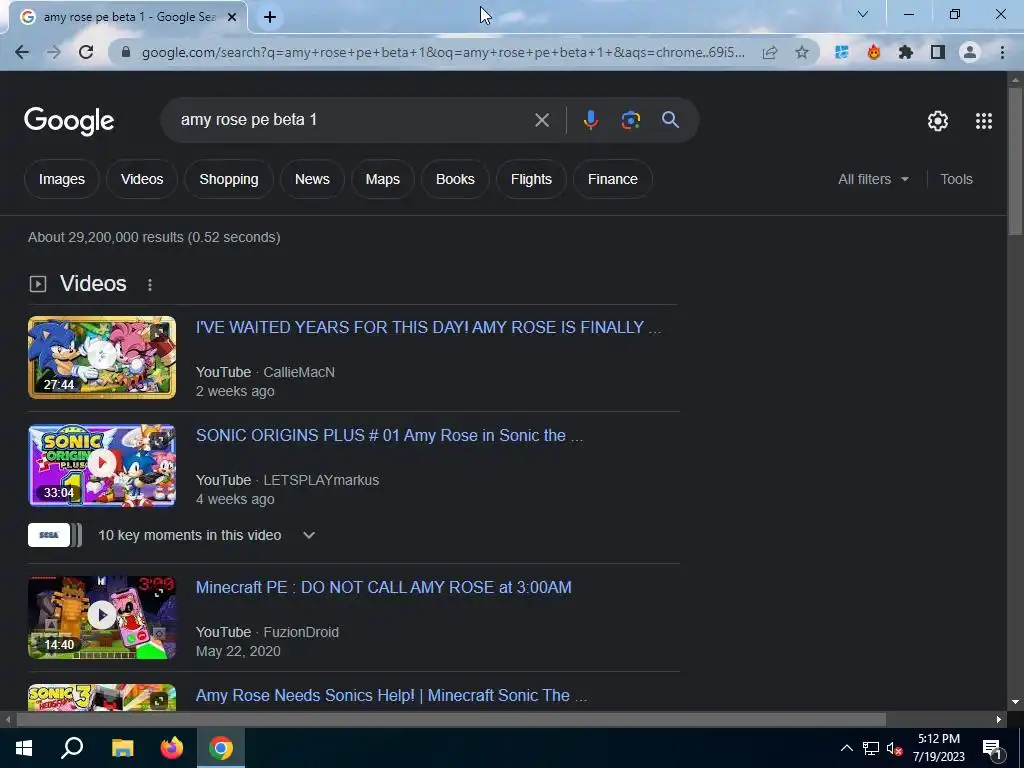Screen dimensions: 1024x768
Task: Open the tab search chevron in title bar
Action: tap(863, 14)
